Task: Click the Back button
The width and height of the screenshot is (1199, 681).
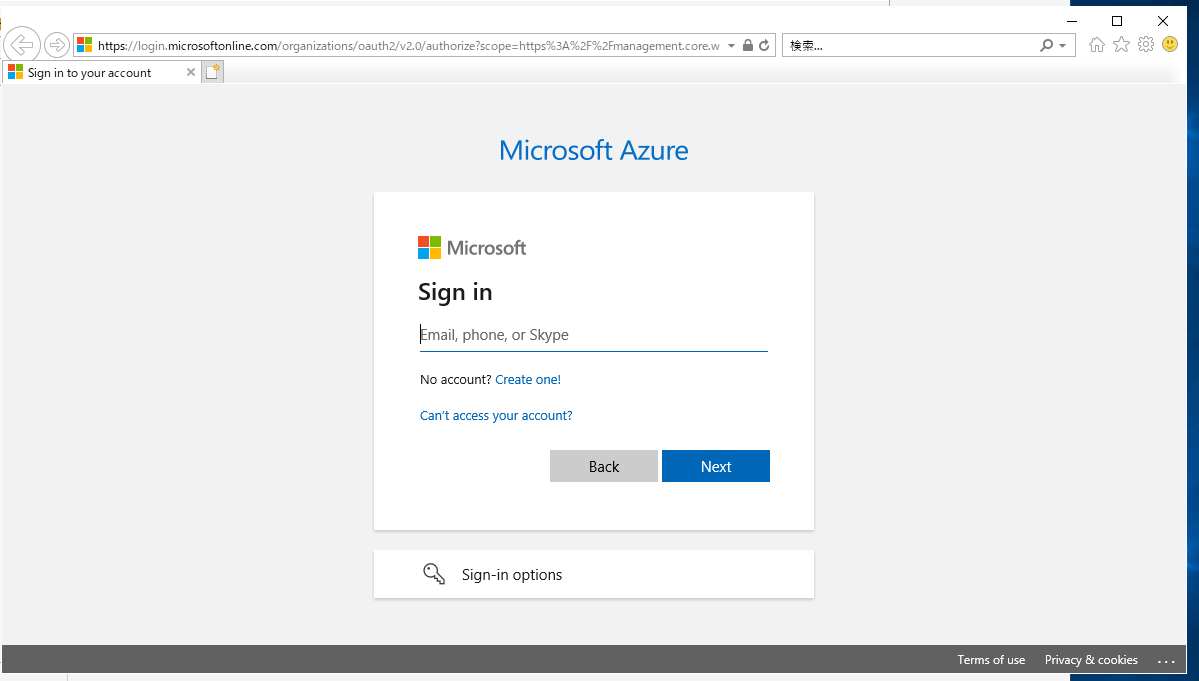Action: (x=604, y=466)
